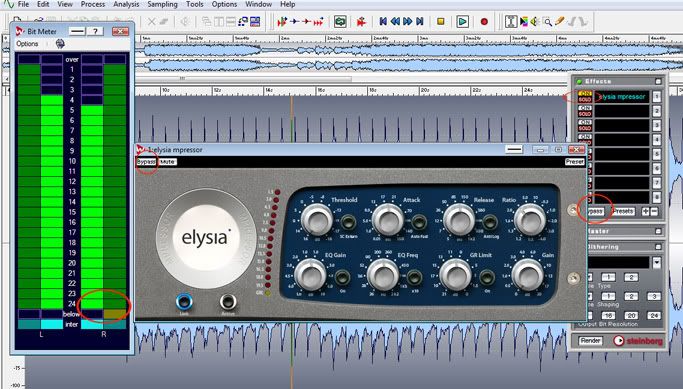Click the minus button beside Presets
The height and width of the screenshot is (389, 683).
point(654,211)
